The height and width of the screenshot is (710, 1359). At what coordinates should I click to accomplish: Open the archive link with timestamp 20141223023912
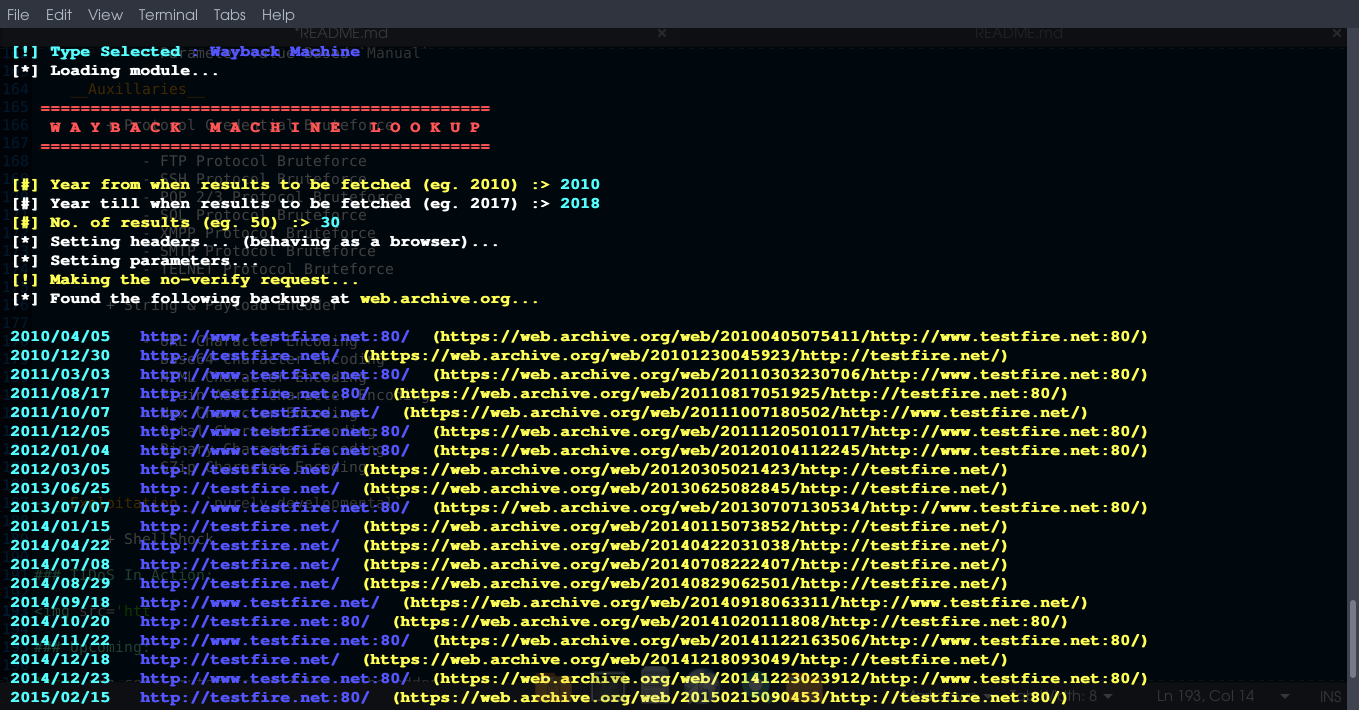coord(790,679)
